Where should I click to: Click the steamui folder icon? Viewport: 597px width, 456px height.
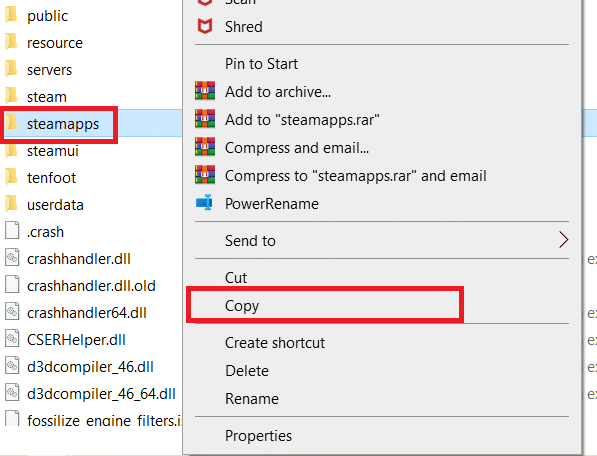[x=11, y=150]
